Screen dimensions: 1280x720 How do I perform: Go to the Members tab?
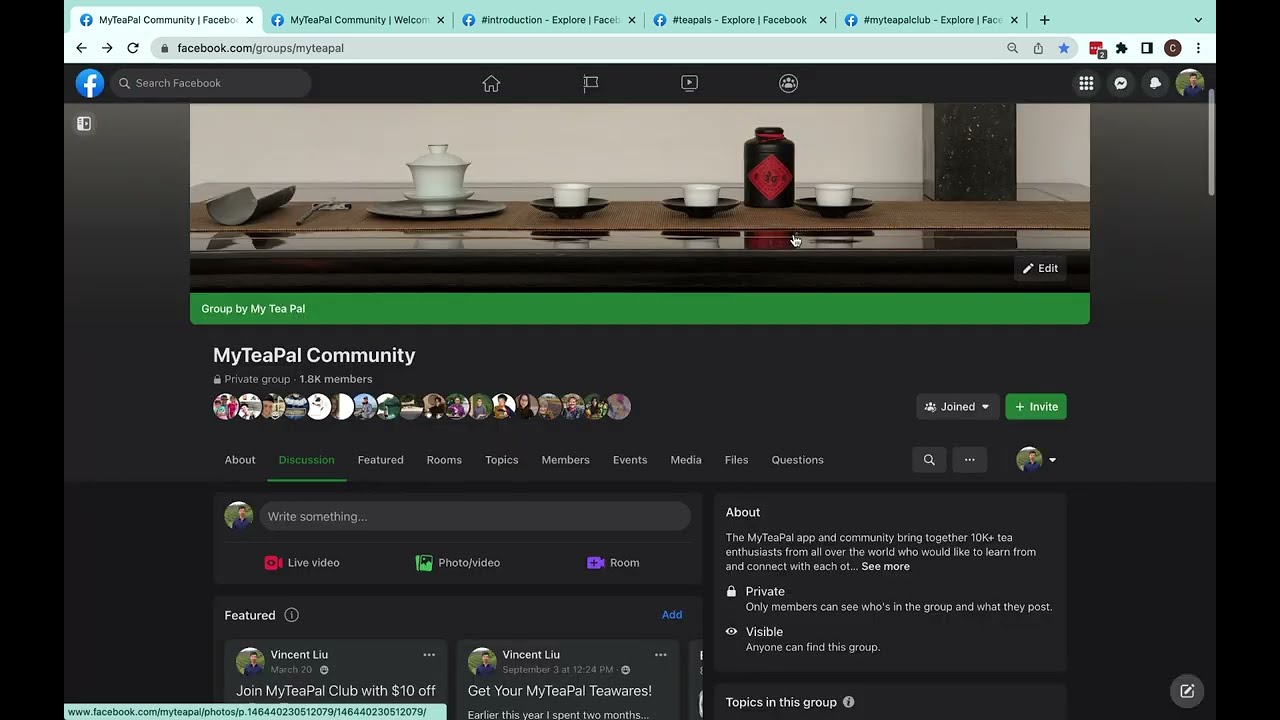pos(566,460)
